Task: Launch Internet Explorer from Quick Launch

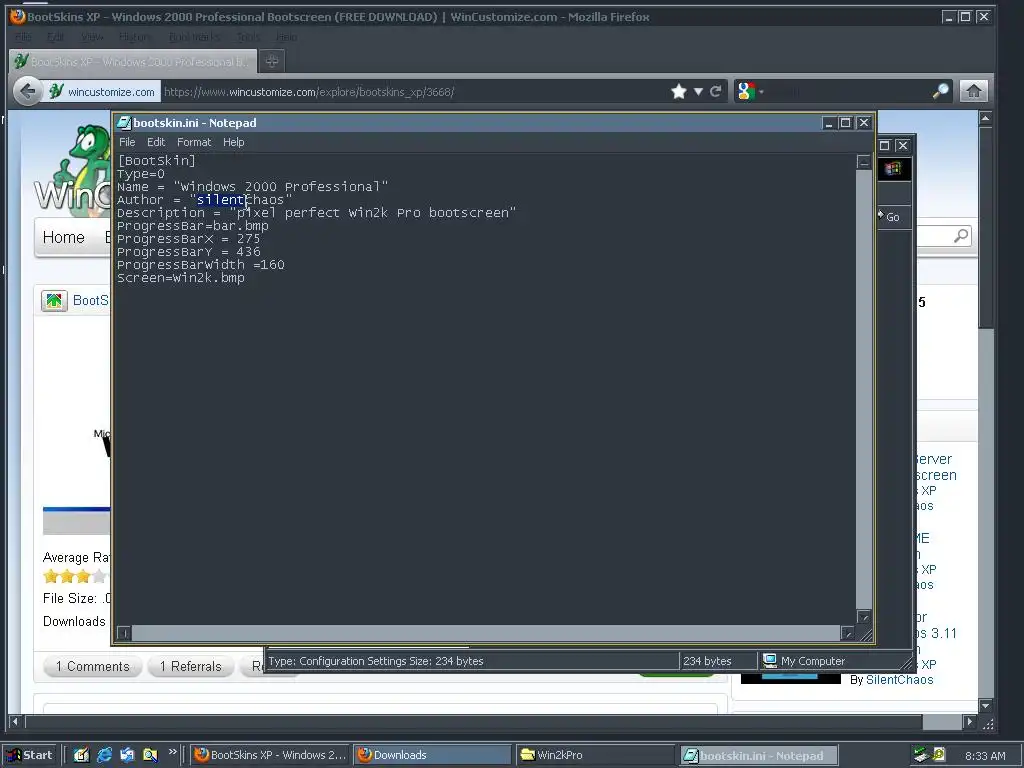Action: click(x=104, y=755)
